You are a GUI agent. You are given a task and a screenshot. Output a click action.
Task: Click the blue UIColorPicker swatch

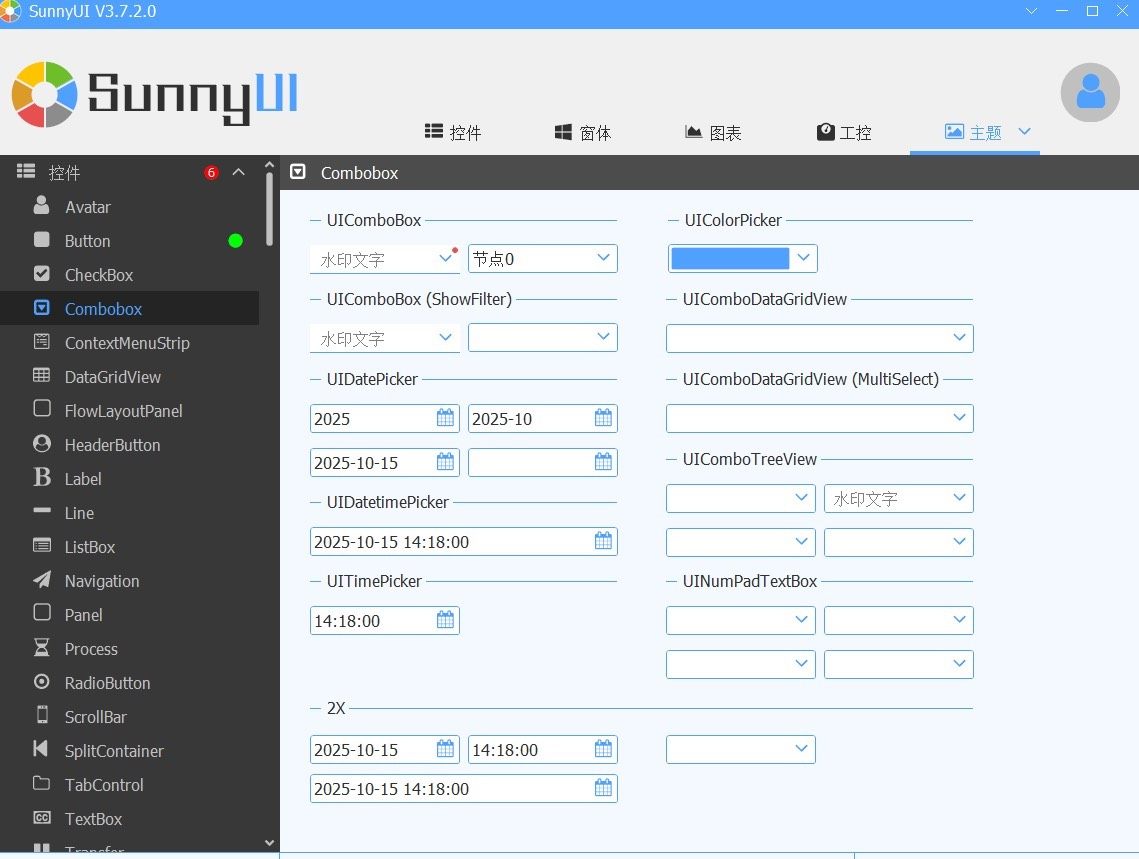pos(730,259)
